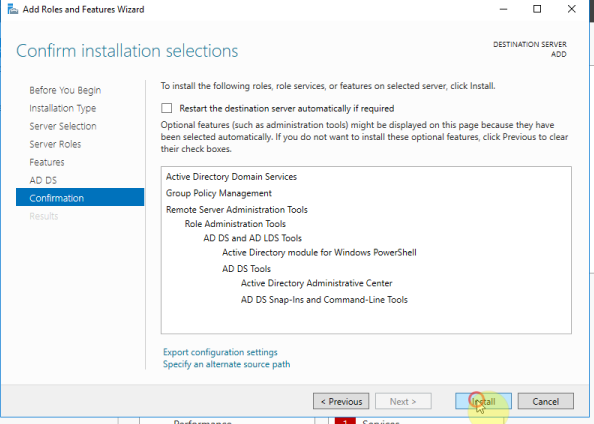594x424 pixels.
Task: Close the Add Roles and Features Wizard
Action: click(572, 9)
